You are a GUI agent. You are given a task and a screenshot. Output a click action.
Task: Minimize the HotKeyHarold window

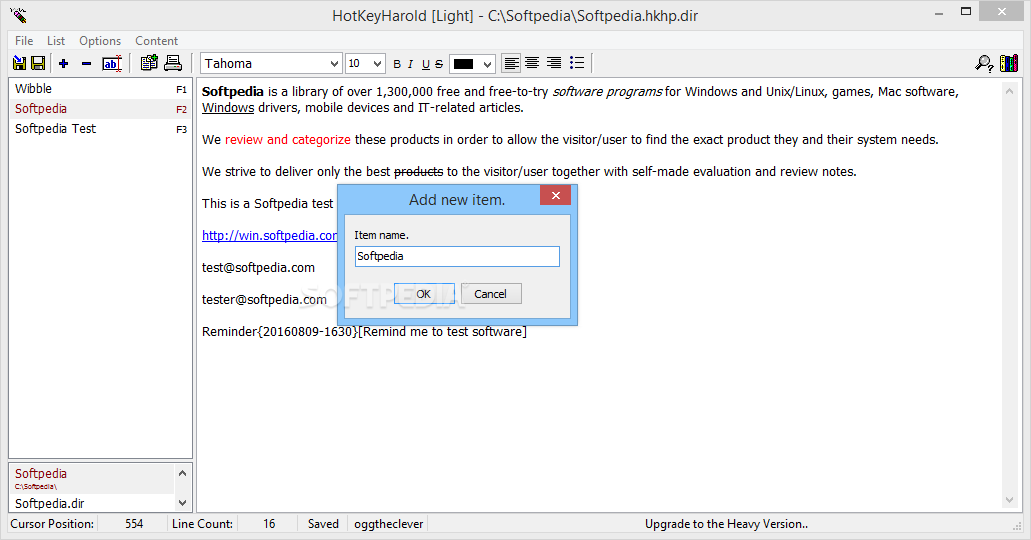[x=939, y=13]
